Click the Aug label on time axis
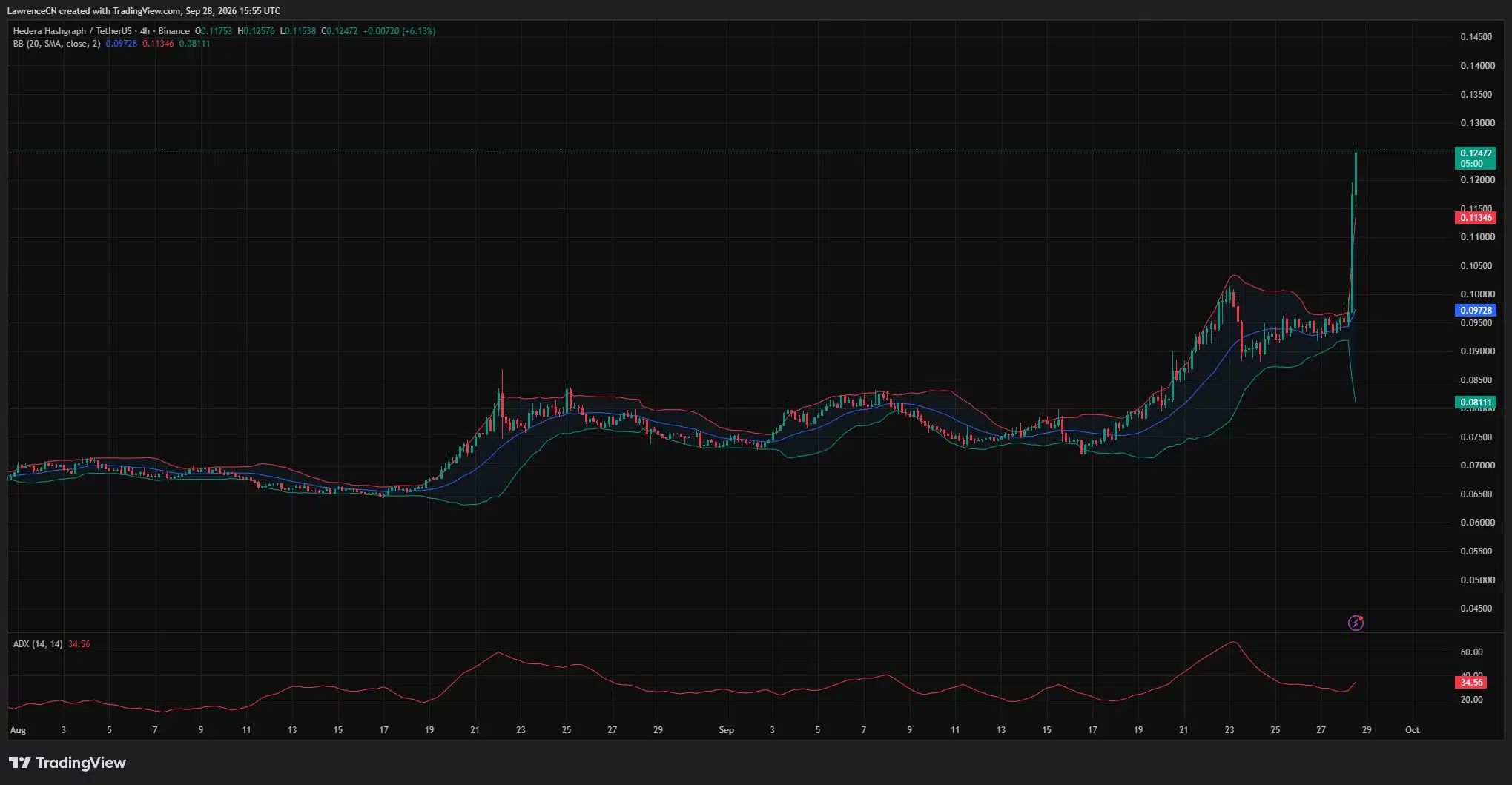1512x785 pixels. pos(18,730)
